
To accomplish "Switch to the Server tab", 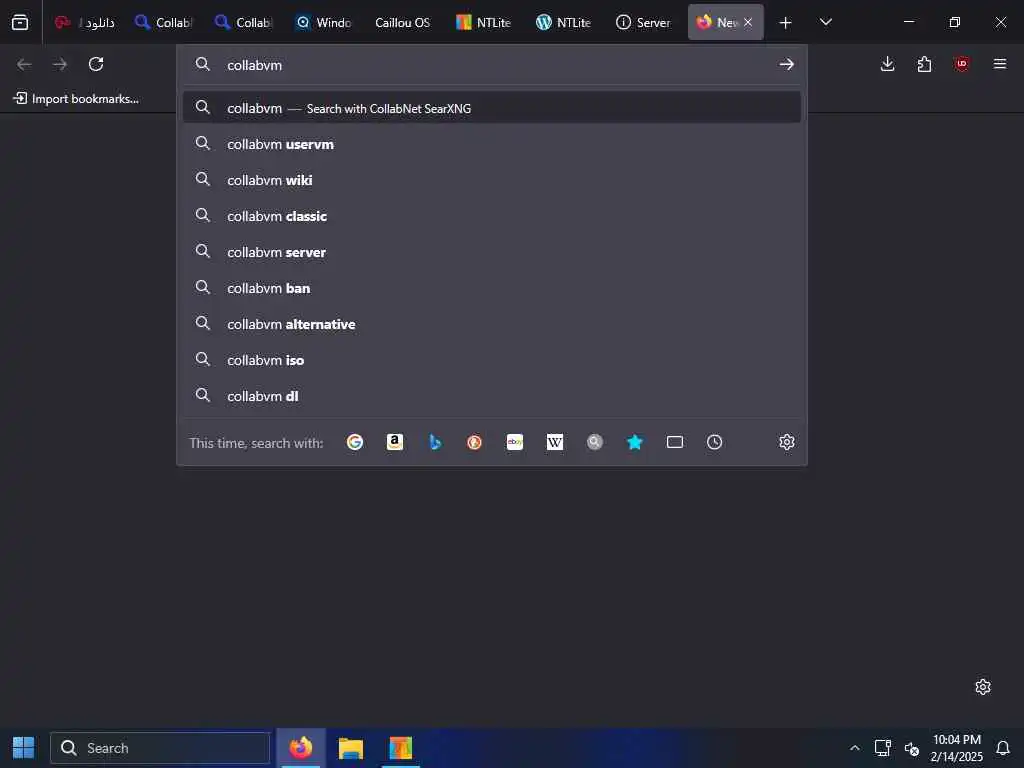I will 643,22.
